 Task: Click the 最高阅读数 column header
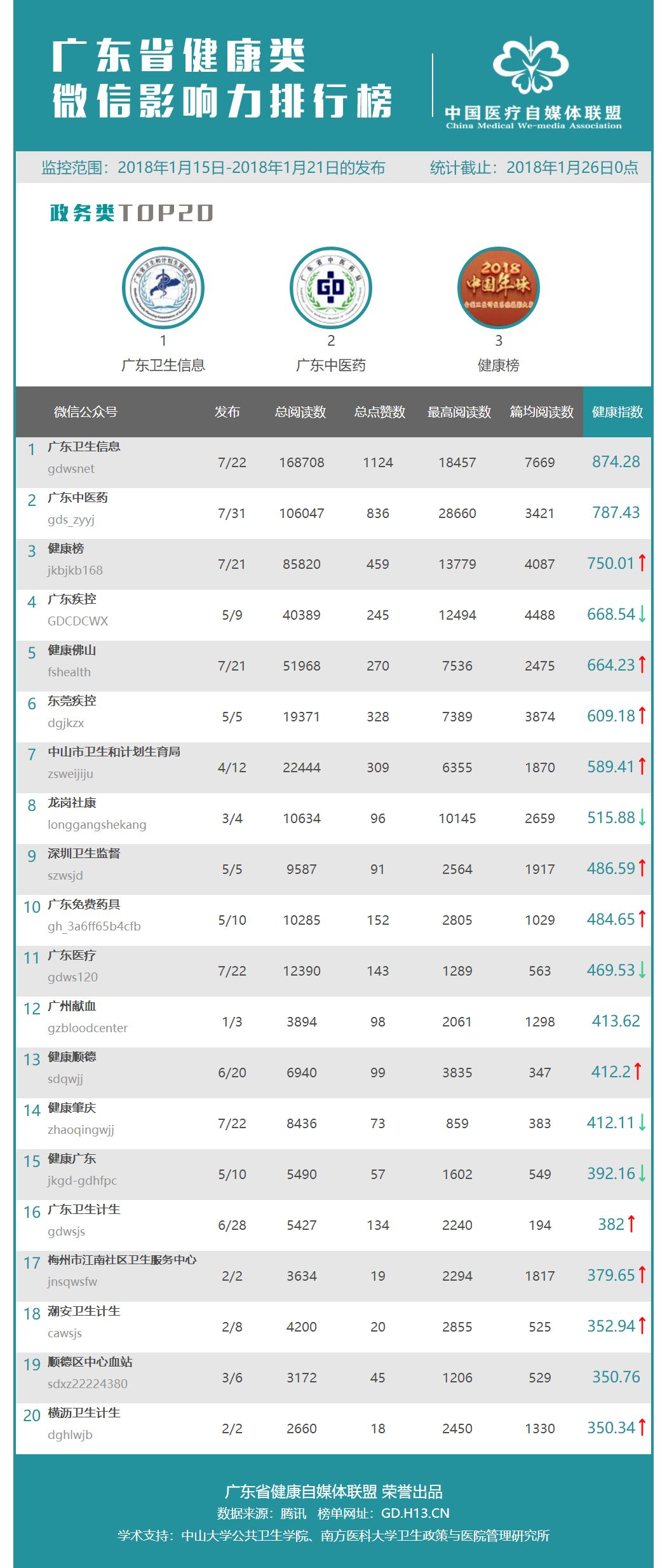[x=459, y=412]
